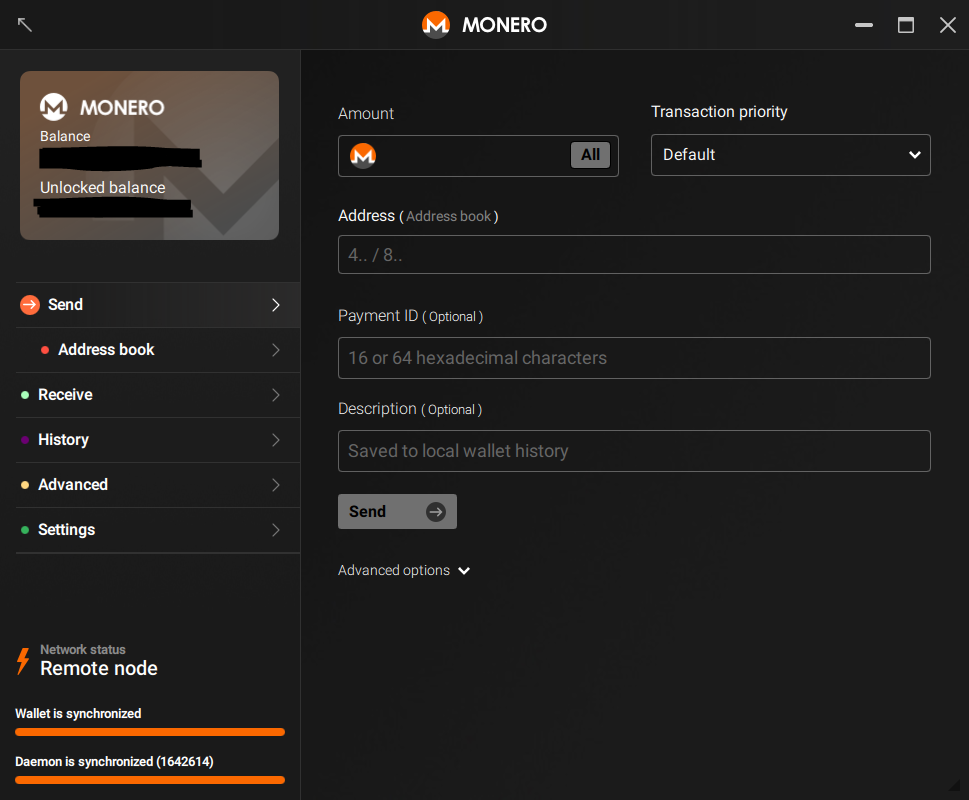Click the lightning bolt network status icon

click(x=23, y=661)
